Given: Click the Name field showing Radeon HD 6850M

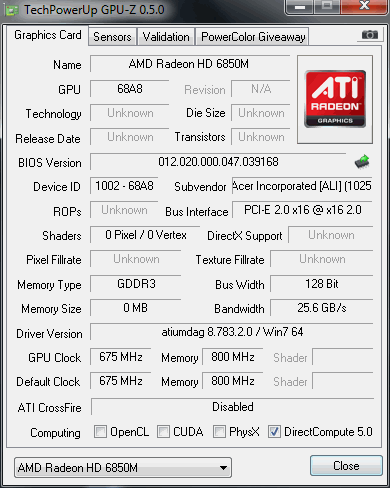Looking at the screenshot, I should coord(189,64).
